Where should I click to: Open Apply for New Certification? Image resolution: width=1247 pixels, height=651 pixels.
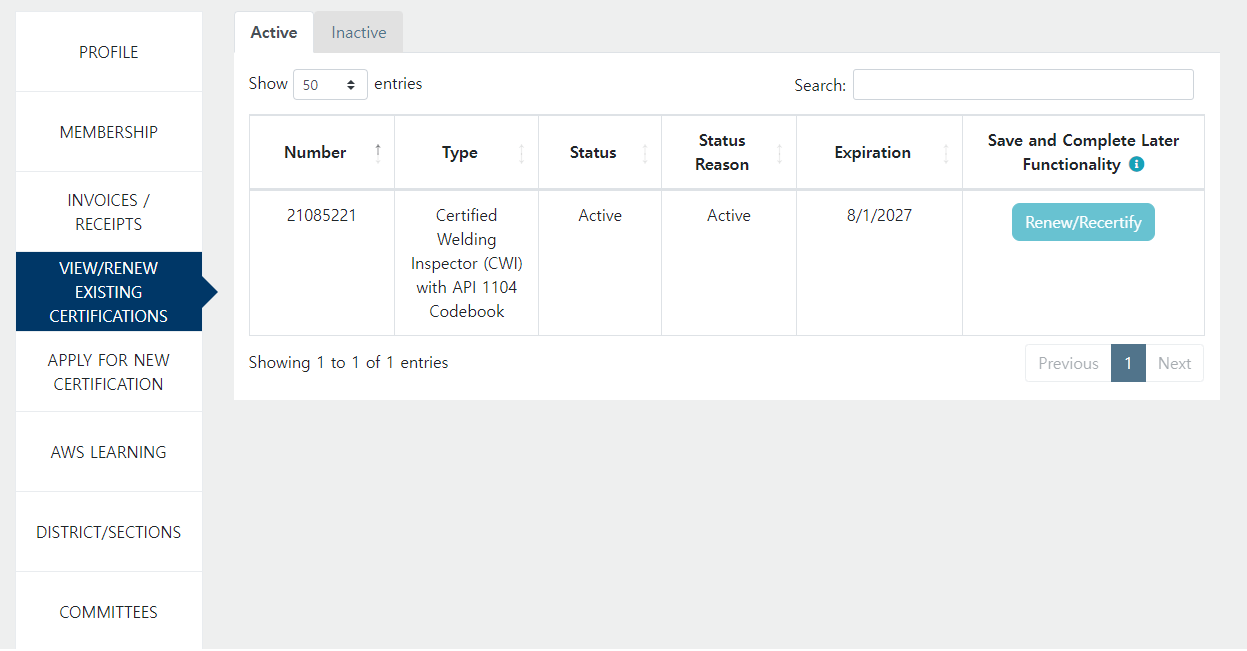(109, 372)
